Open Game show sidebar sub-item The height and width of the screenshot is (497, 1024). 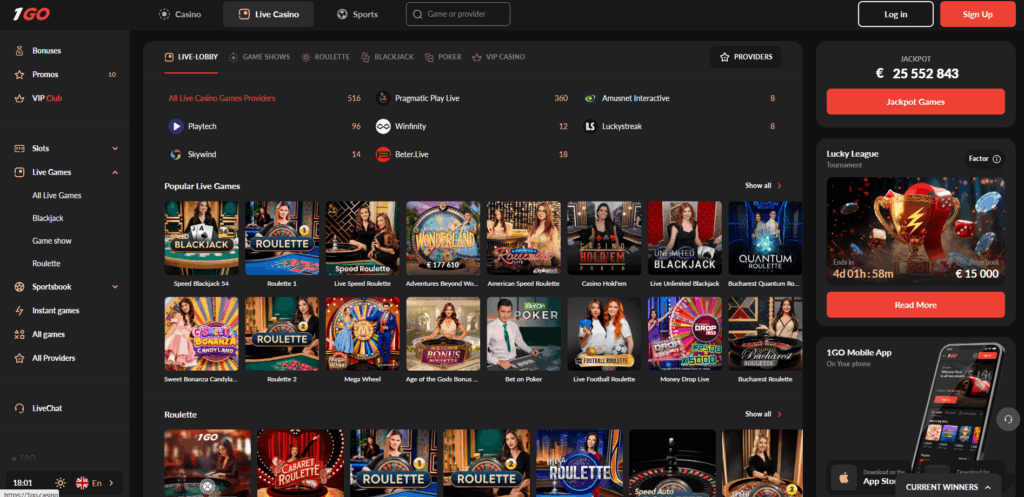(52, 241)
